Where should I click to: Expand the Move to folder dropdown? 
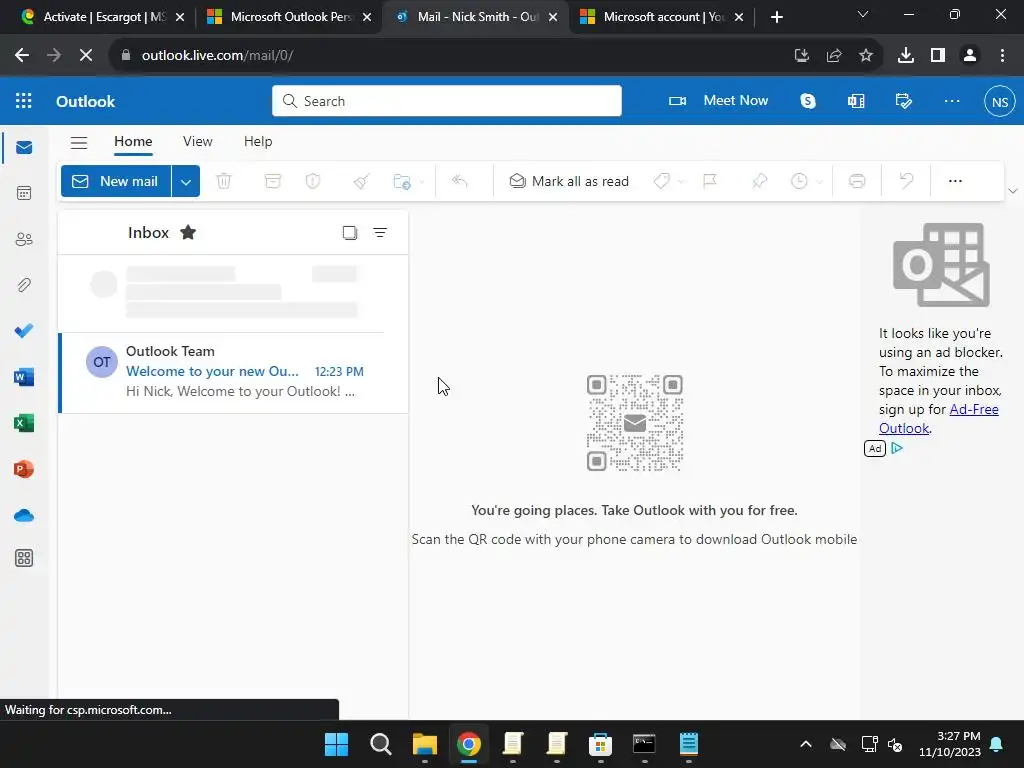[421, 182]
